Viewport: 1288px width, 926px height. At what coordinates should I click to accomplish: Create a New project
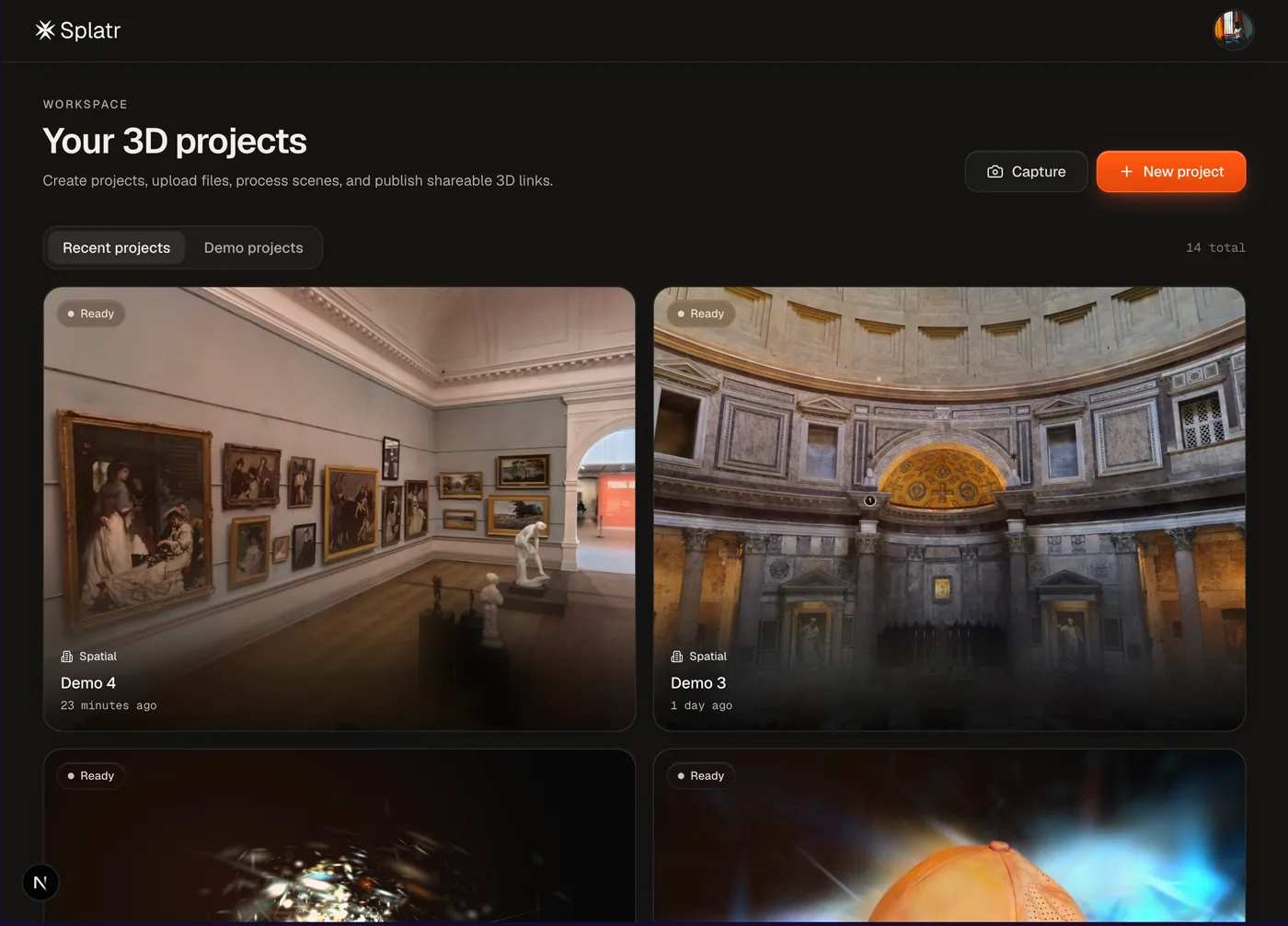(1171, 172)
